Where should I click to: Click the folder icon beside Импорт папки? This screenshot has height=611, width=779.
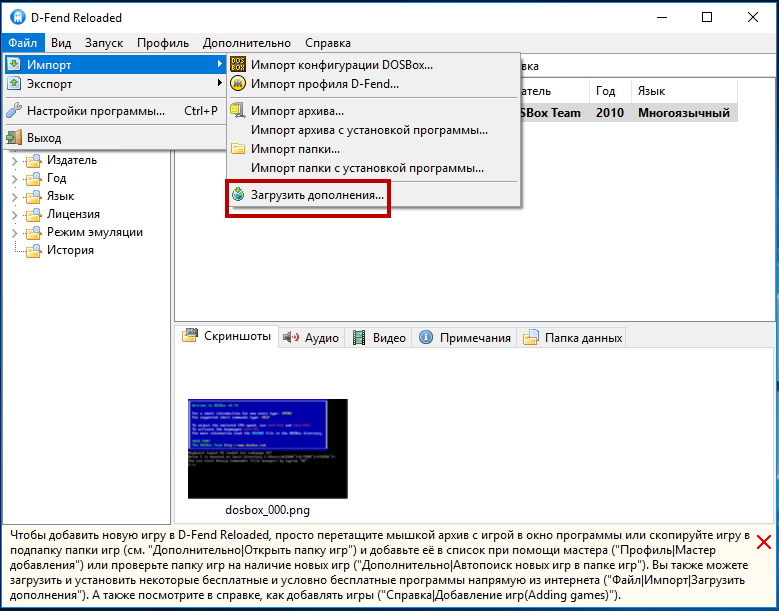(x=238, y=149)
